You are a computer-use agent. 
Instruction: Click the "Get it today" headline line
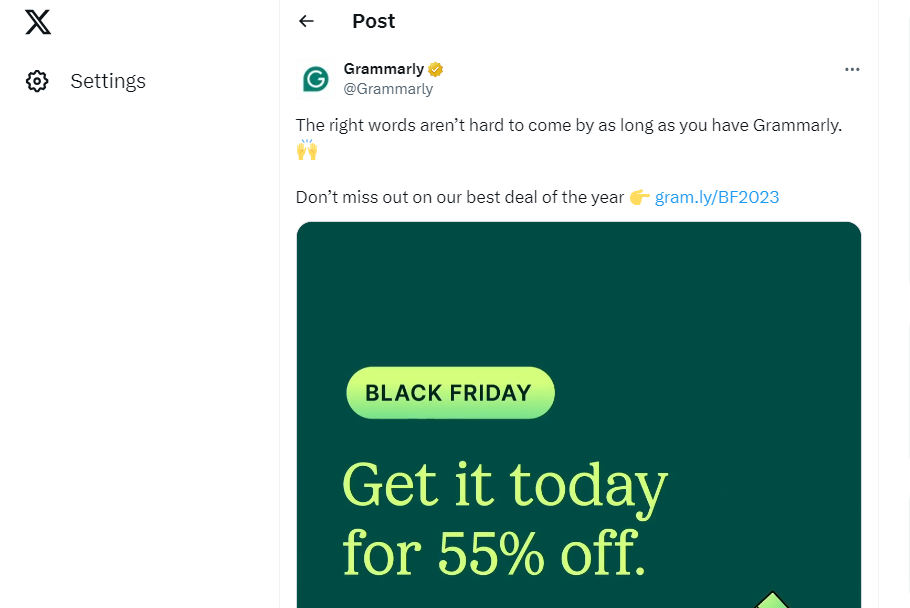coord(504,485)
